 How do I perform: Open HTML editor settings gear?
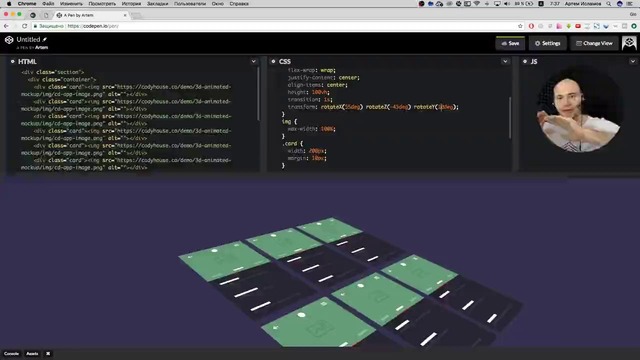coord(13,62)
